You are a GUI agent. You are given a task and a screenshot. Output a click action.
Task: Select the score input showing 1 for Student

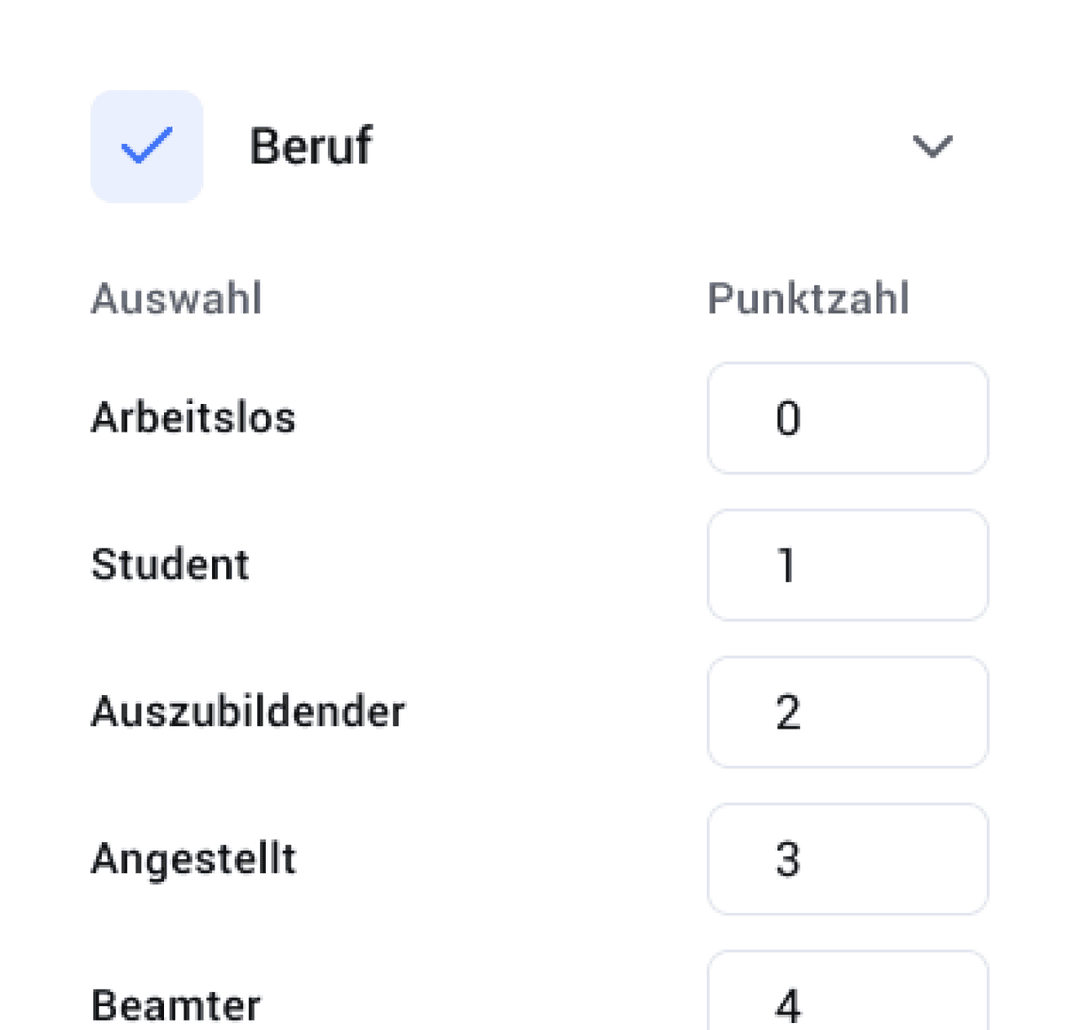(x=847, y=565)
